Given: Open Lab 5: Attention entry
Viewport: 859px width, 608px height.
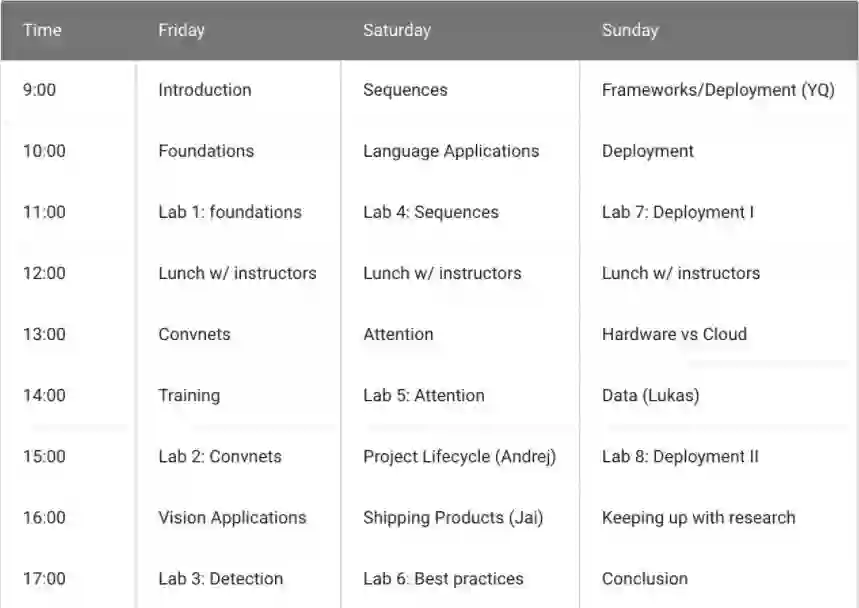Looking at the screenshot, I should click(423, 395).
